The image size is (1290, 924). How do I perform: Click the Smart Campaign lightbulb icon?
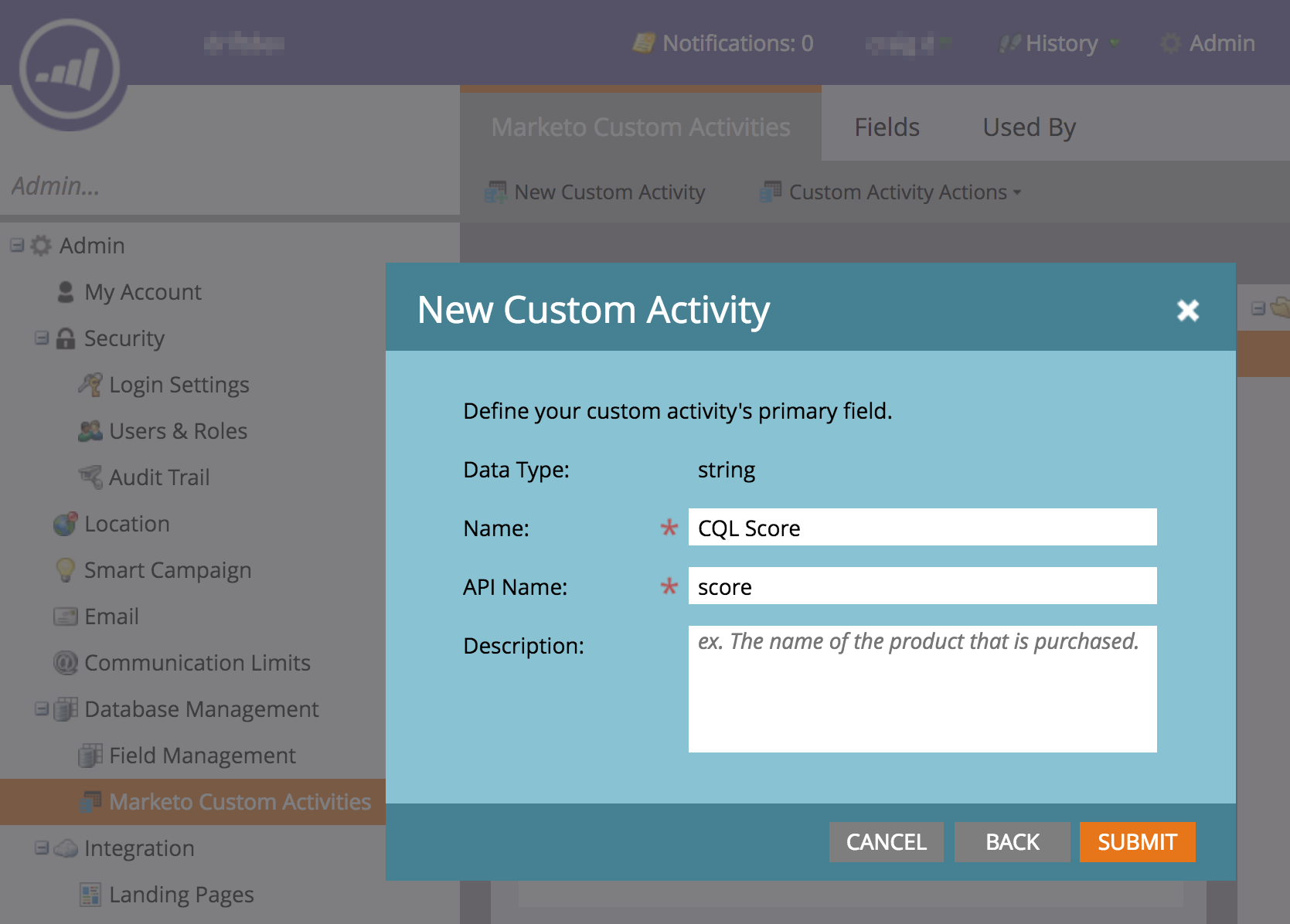tap(66, 570)
